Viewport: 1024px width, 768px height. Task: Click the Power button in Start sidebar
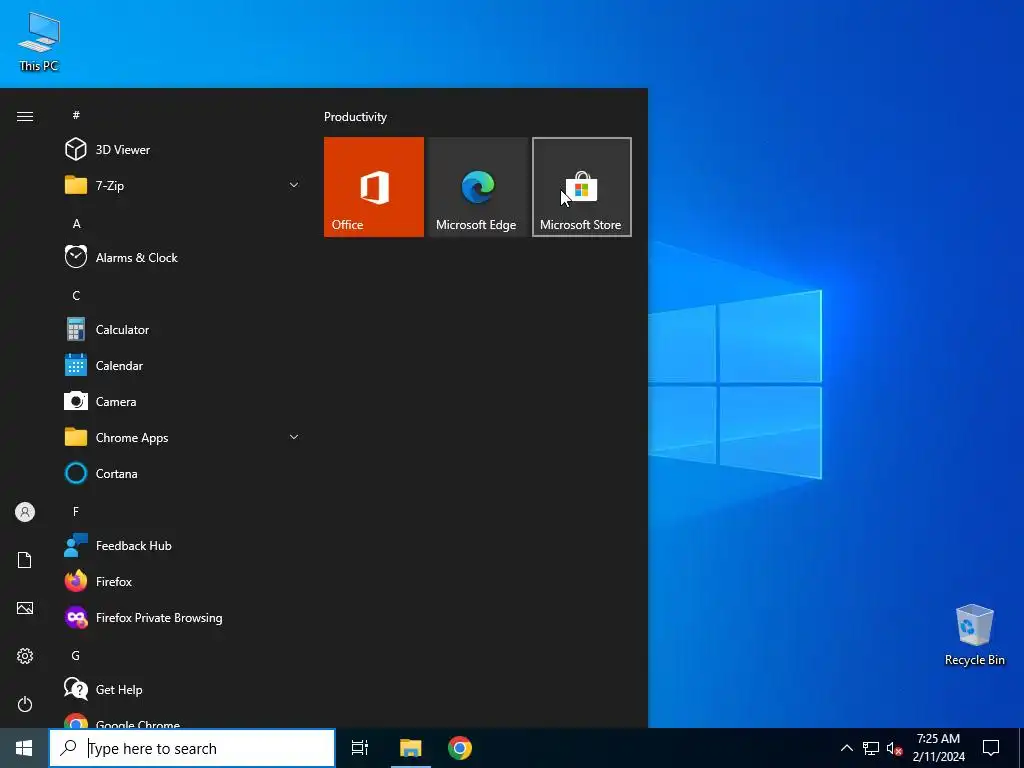[25, 704]
